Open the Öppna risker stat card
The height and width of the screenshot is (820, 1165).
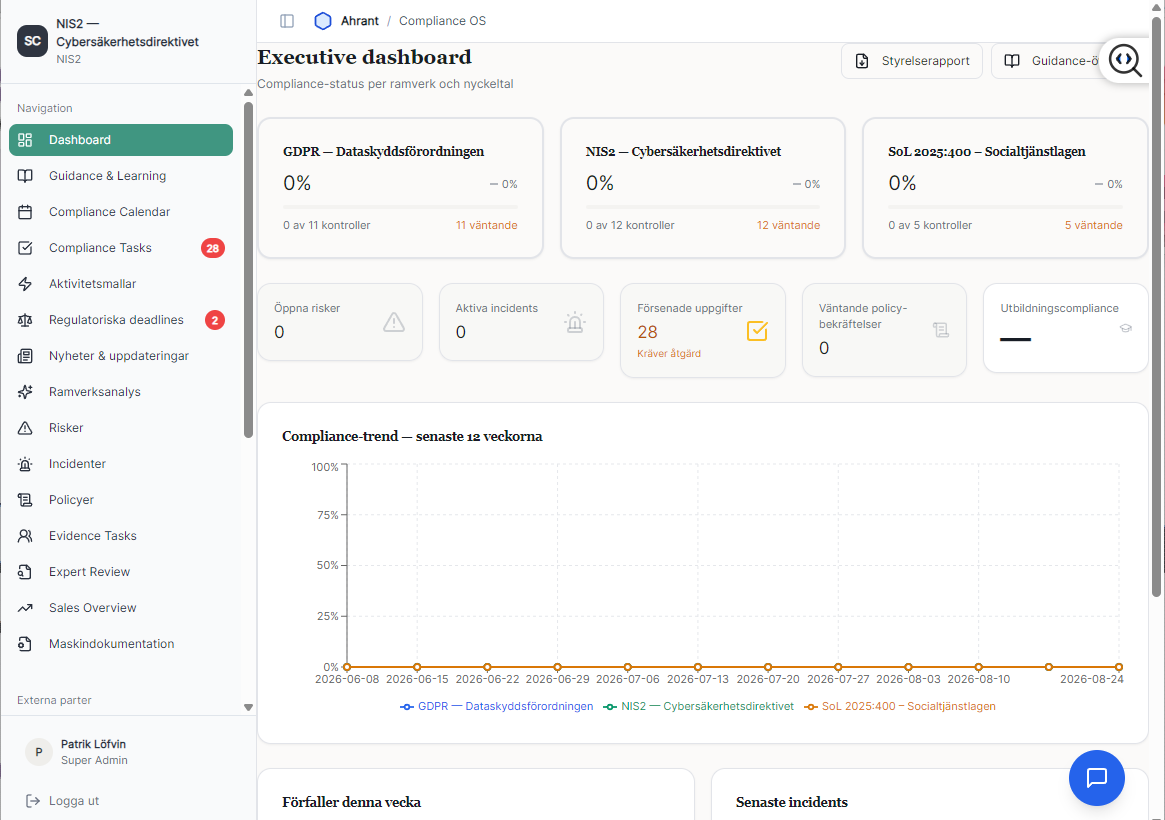point(340,322)
